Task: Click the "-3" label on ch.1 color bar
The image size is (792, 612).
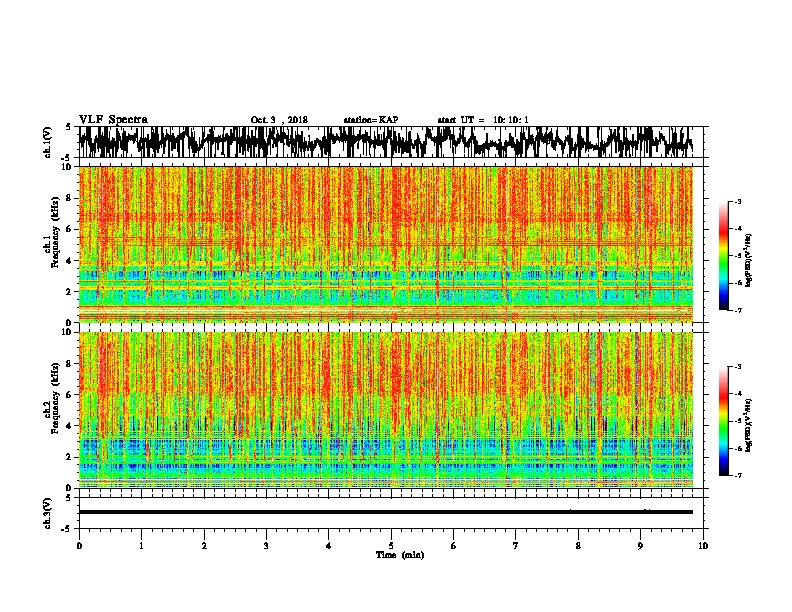Action: pos(738,202)
